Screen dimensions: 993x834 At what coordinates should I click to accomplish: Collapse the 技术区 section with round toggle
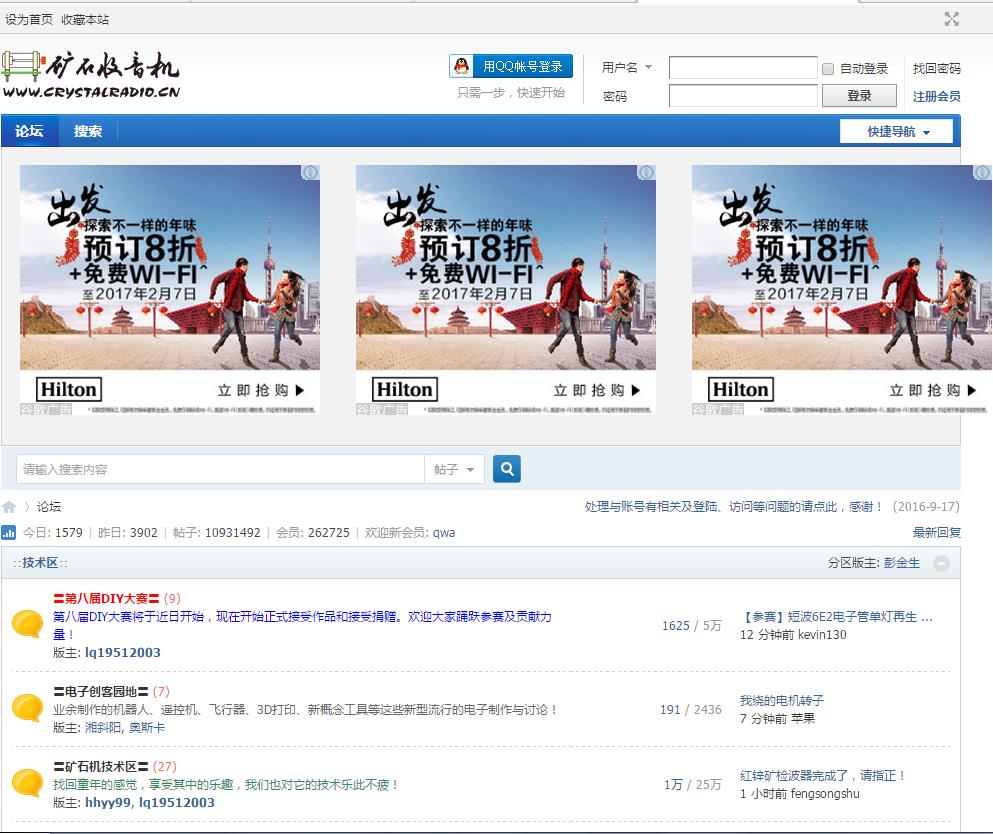942,563
